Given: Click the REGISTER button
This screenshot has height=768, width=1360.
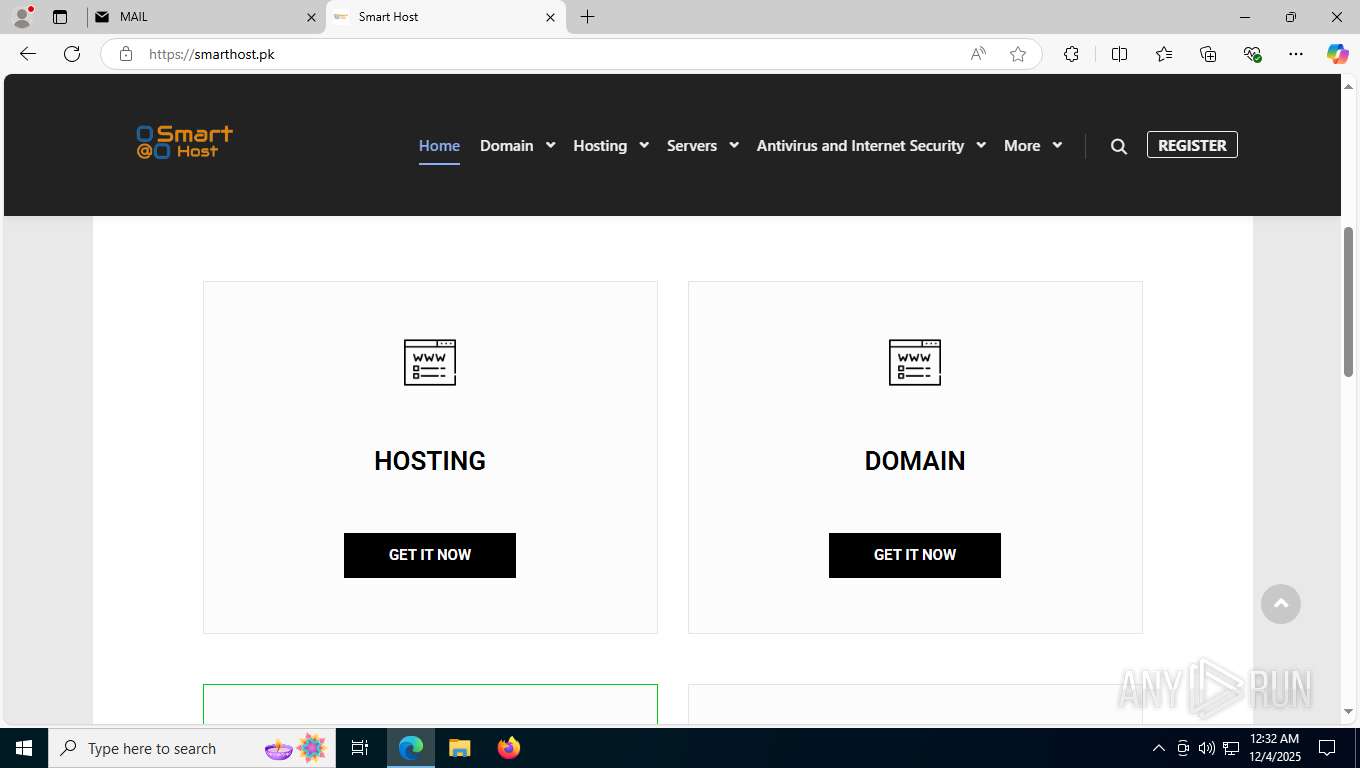Looking at the screenshot, I should (1192, 145).
